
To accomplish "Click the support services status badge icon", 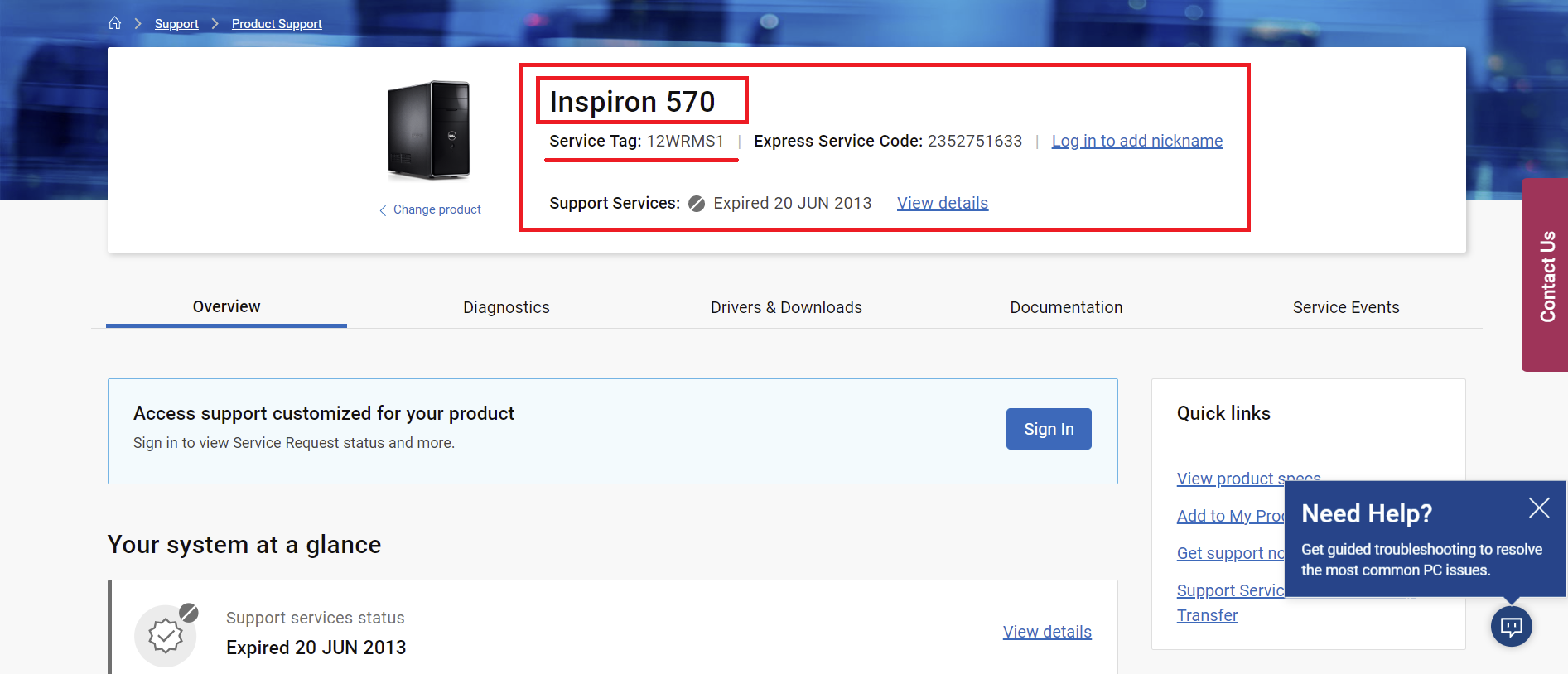I will [166, 635].
